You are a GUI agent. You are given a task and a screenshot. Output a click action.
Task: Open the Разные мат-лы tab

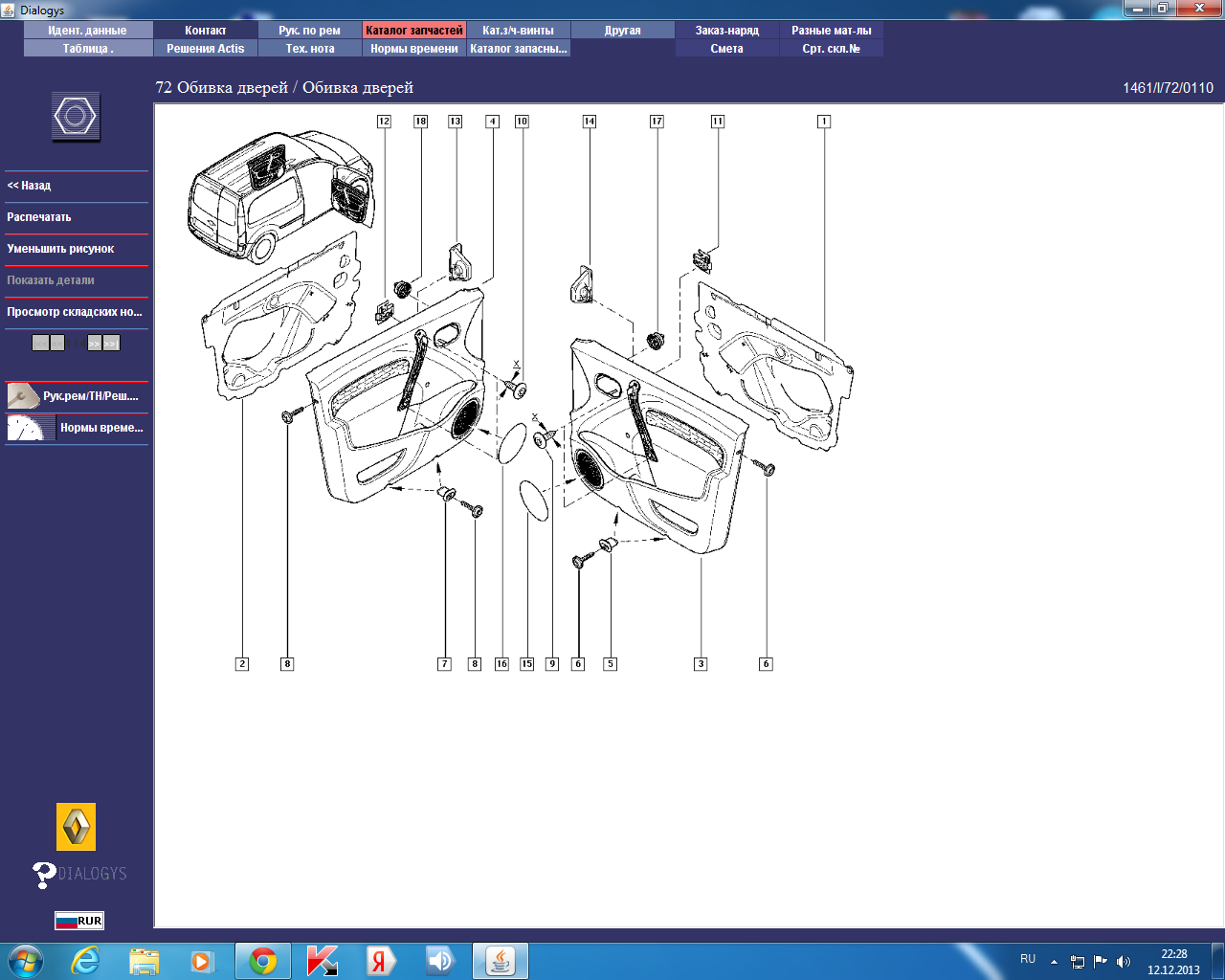pos(832,31)
